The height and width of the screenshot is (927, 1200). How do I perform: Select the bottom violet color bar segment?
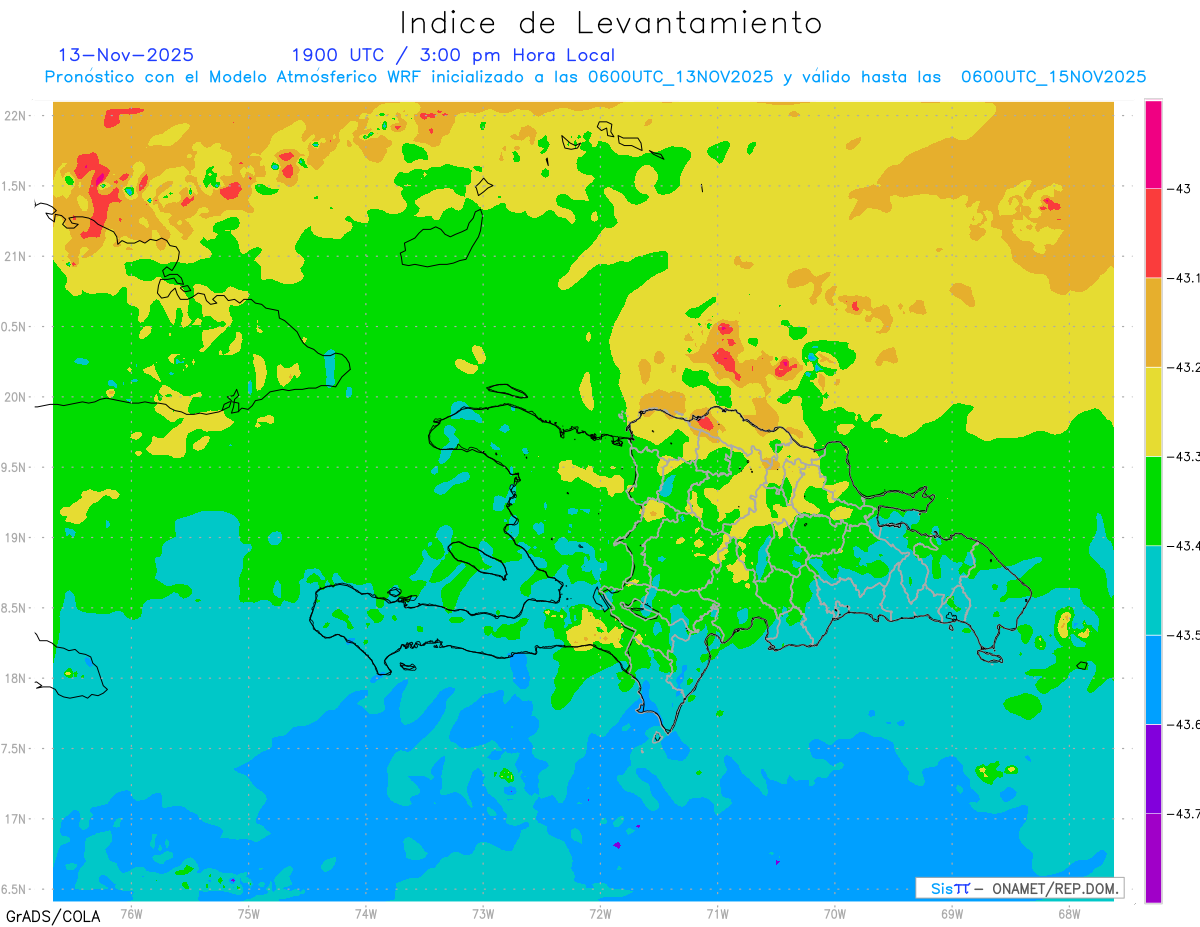[x=1153, y=857]
